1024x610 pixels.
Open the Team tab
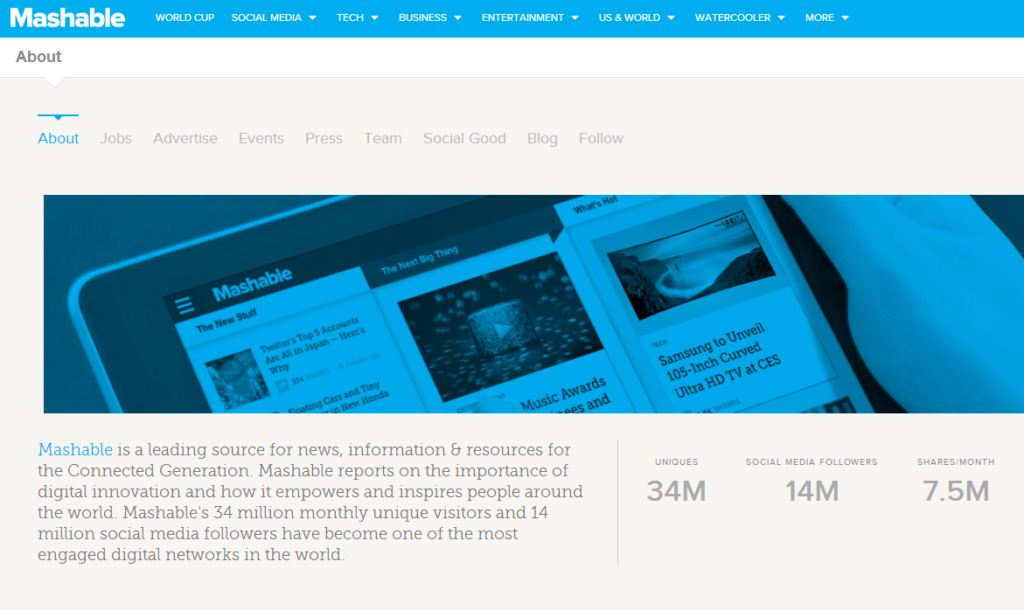[x=383, y=138]
